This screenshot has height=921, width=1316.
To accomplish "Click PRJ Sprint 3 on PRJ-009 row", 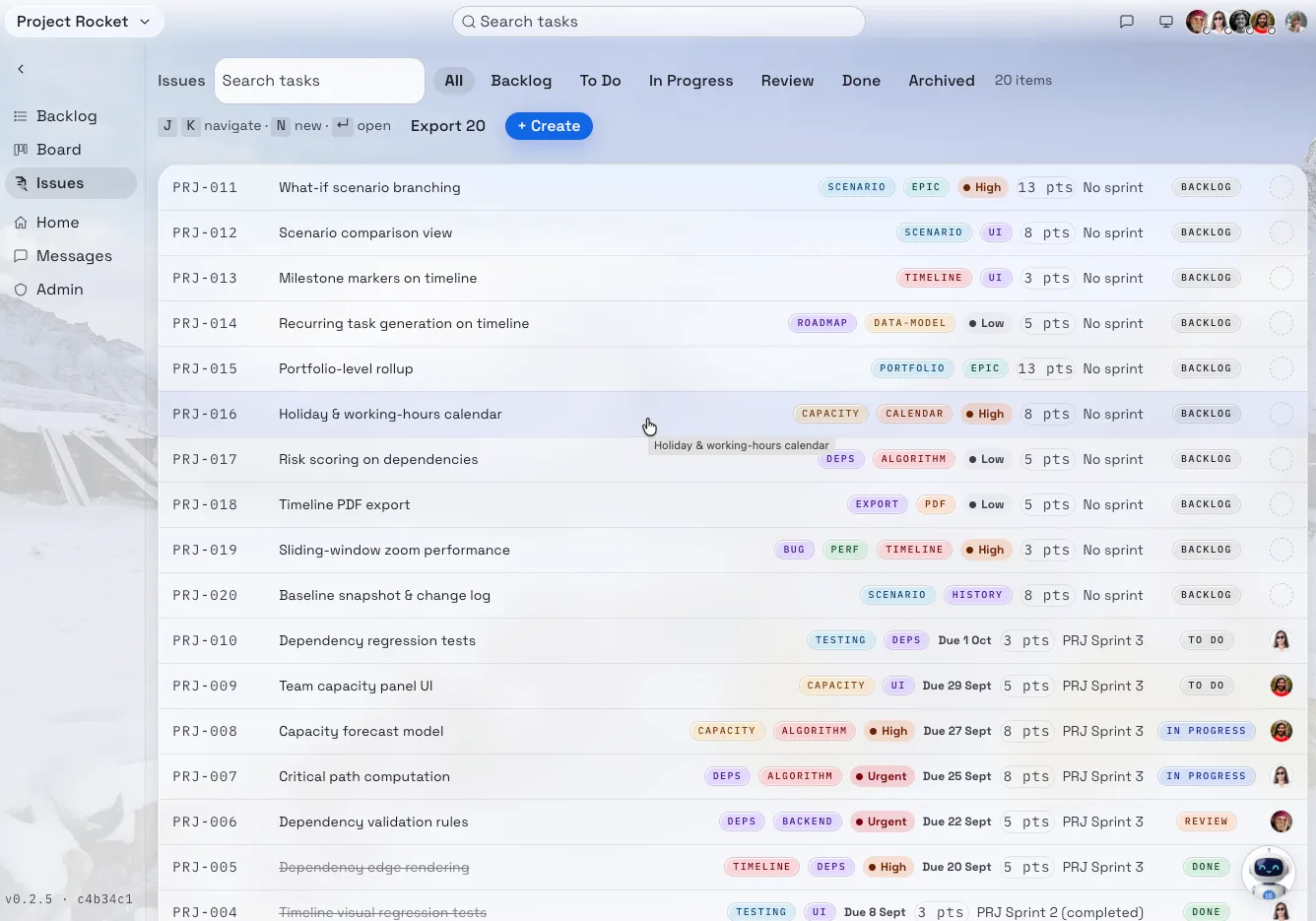I will click(x=1103, y=686).
